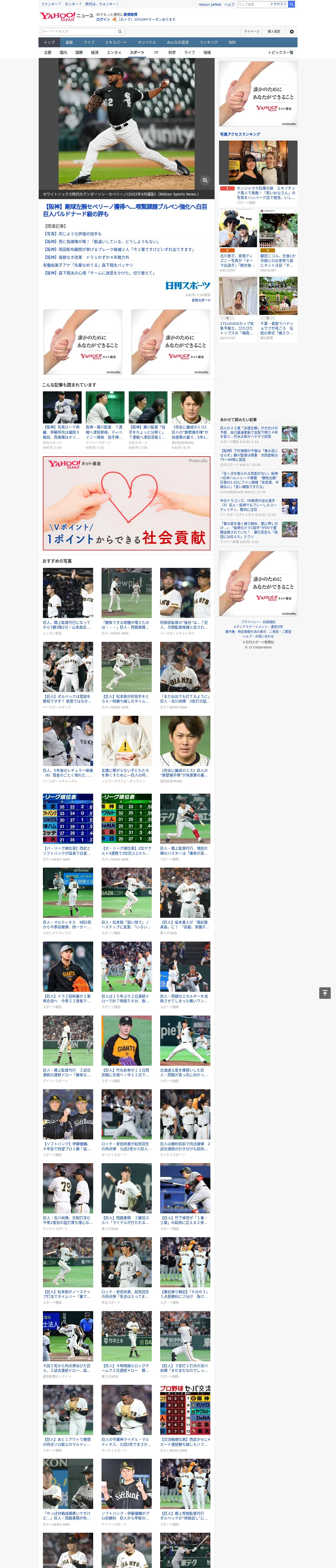Screen dimensions: 336x1568
Task: Open the 阪神 セベリーノ獲得 headline
Action: [x=126, y=211]
